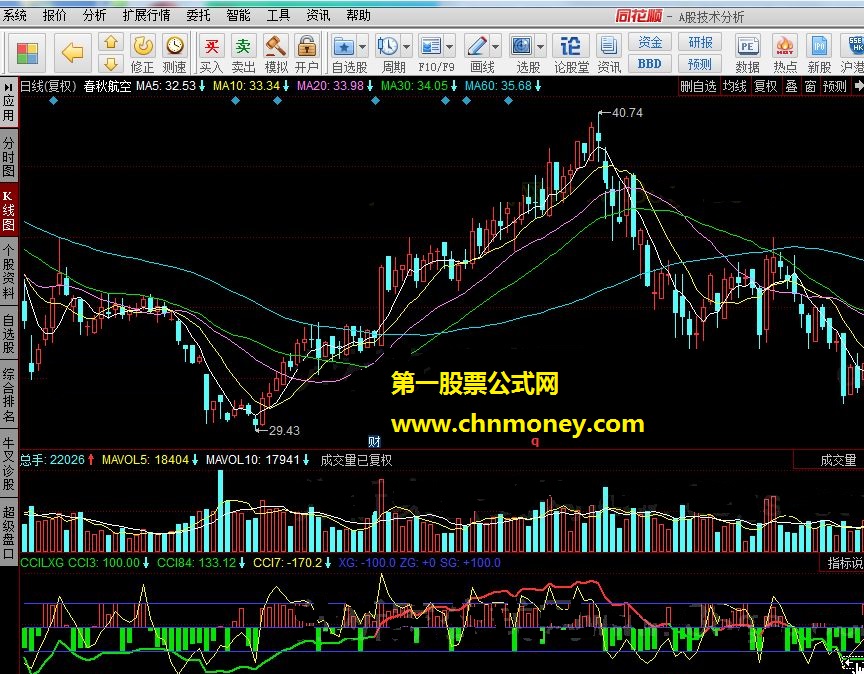The image size is (864, 674).
Task: Click the arrow icon right of 预测
Action: tap(858, 86)
